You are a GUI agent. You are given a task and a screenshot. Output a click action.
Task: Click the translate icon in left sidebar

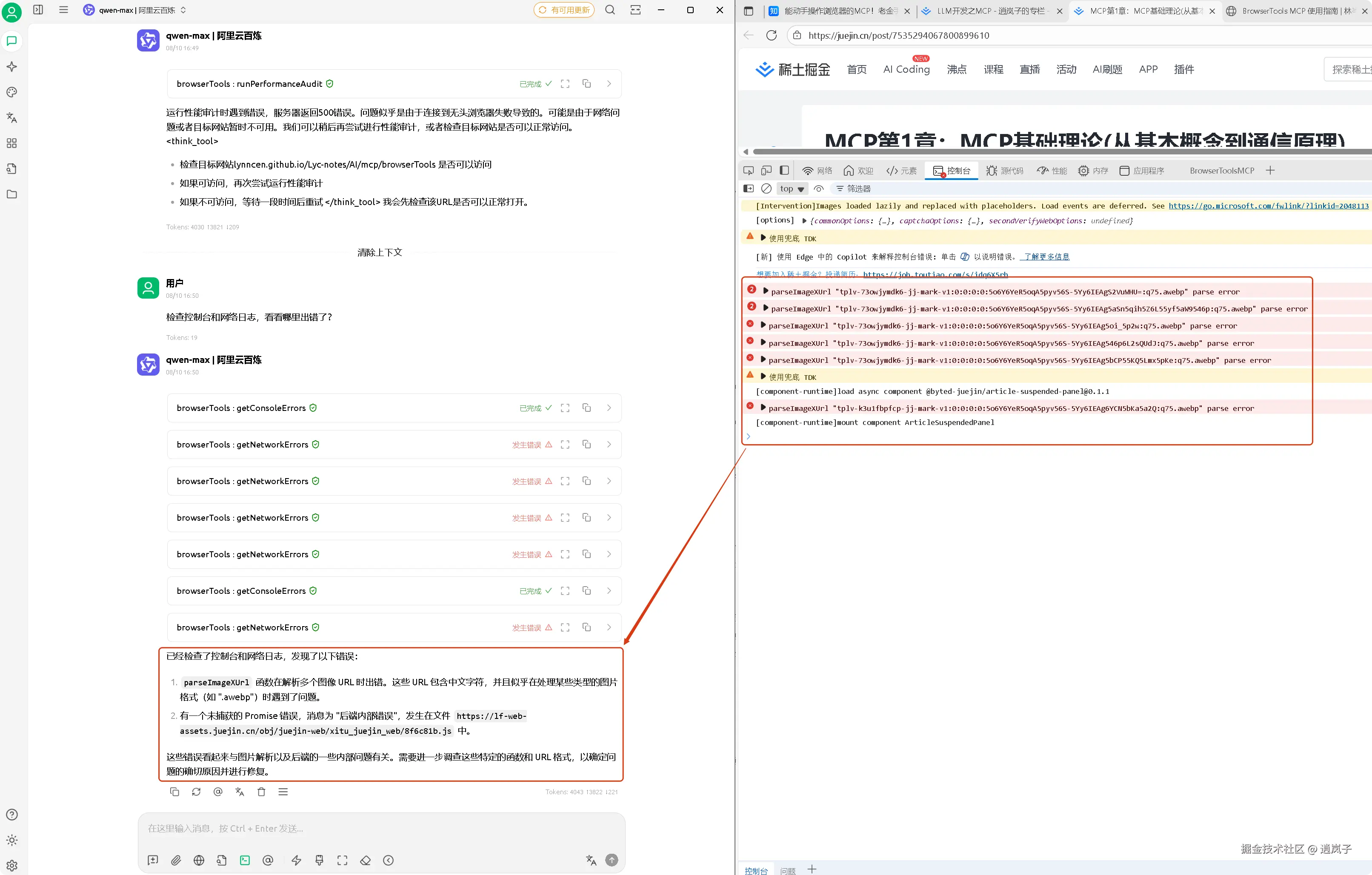click(x=11, y=117)
